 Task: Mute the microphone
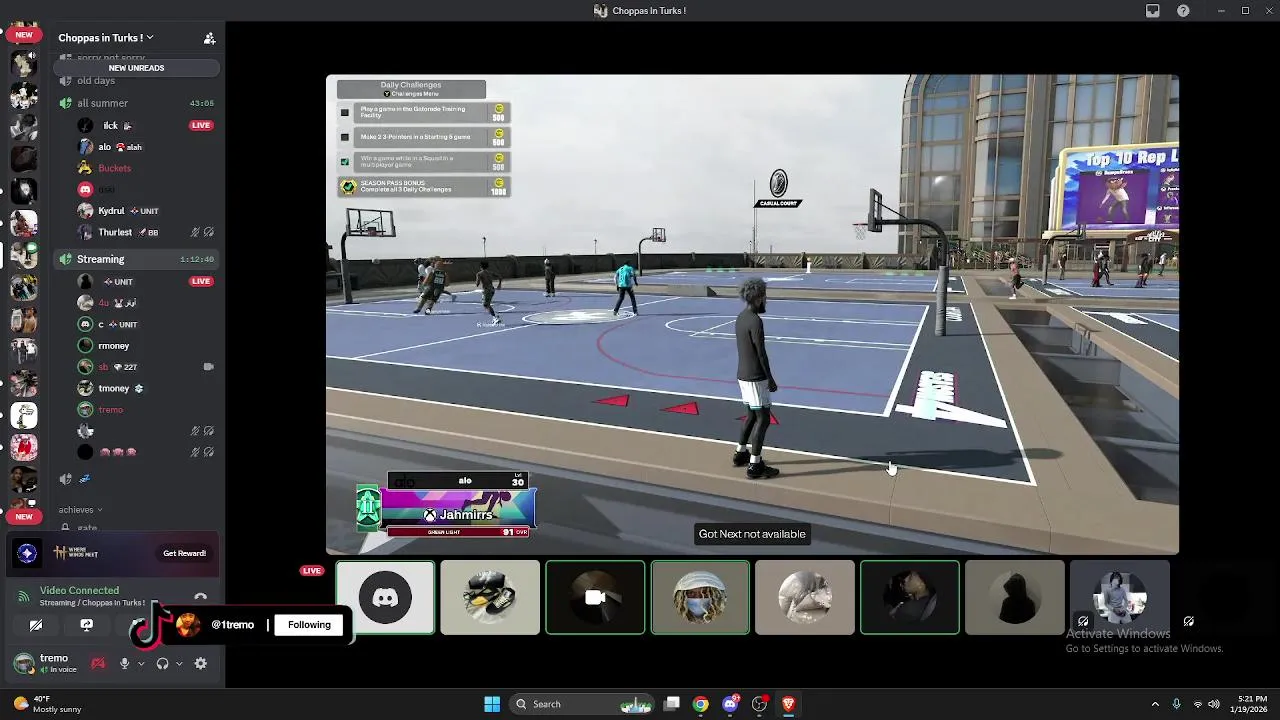125,663
